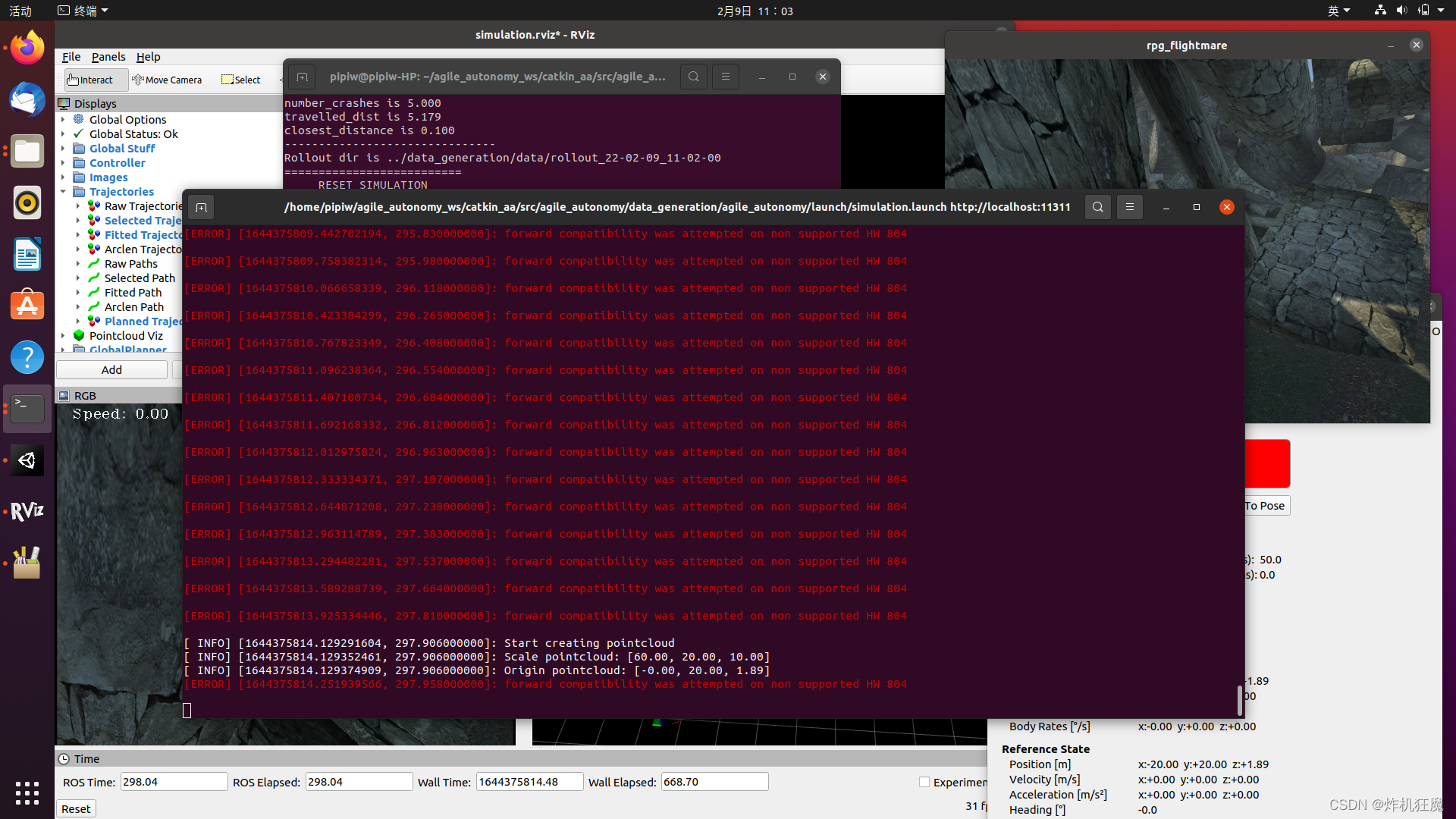Show the applications grid in the dock

point(27,793)
